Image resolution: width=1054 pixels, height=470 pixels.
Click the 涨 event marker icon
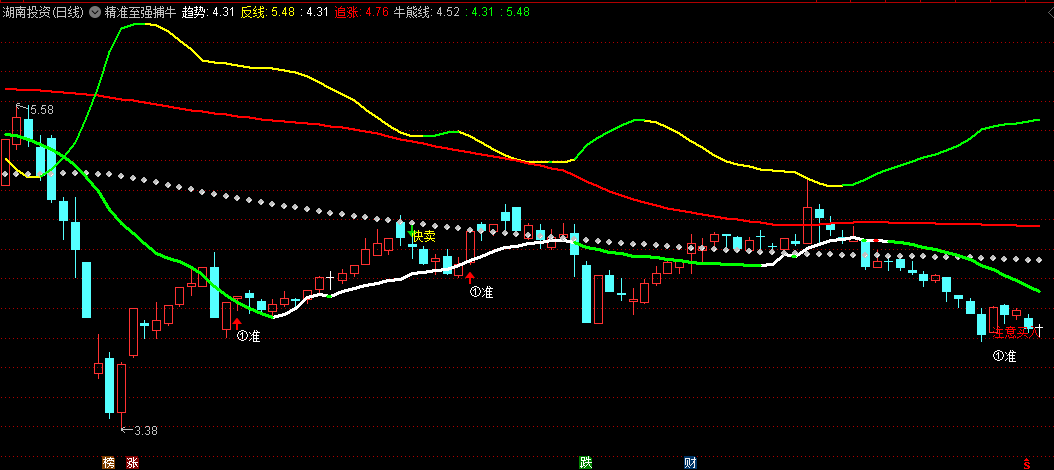point(132,463)
